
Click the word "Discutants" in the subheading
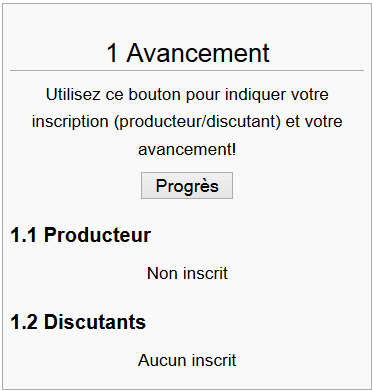click(95, 322)
